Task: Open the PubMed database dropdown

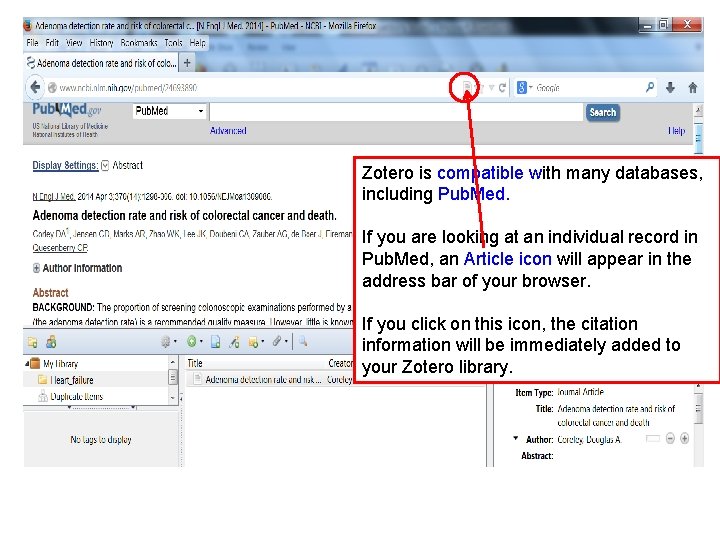Action: [x=169, y=111]
